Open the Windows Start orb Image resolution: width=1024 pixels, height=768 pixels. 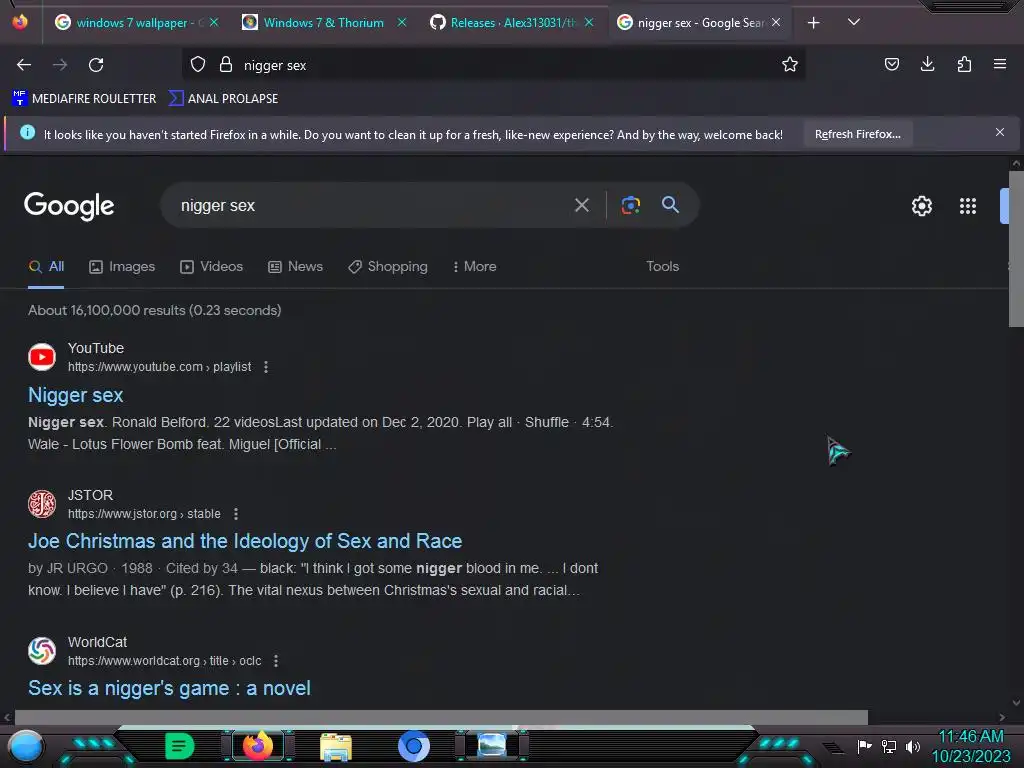[25, 746]
